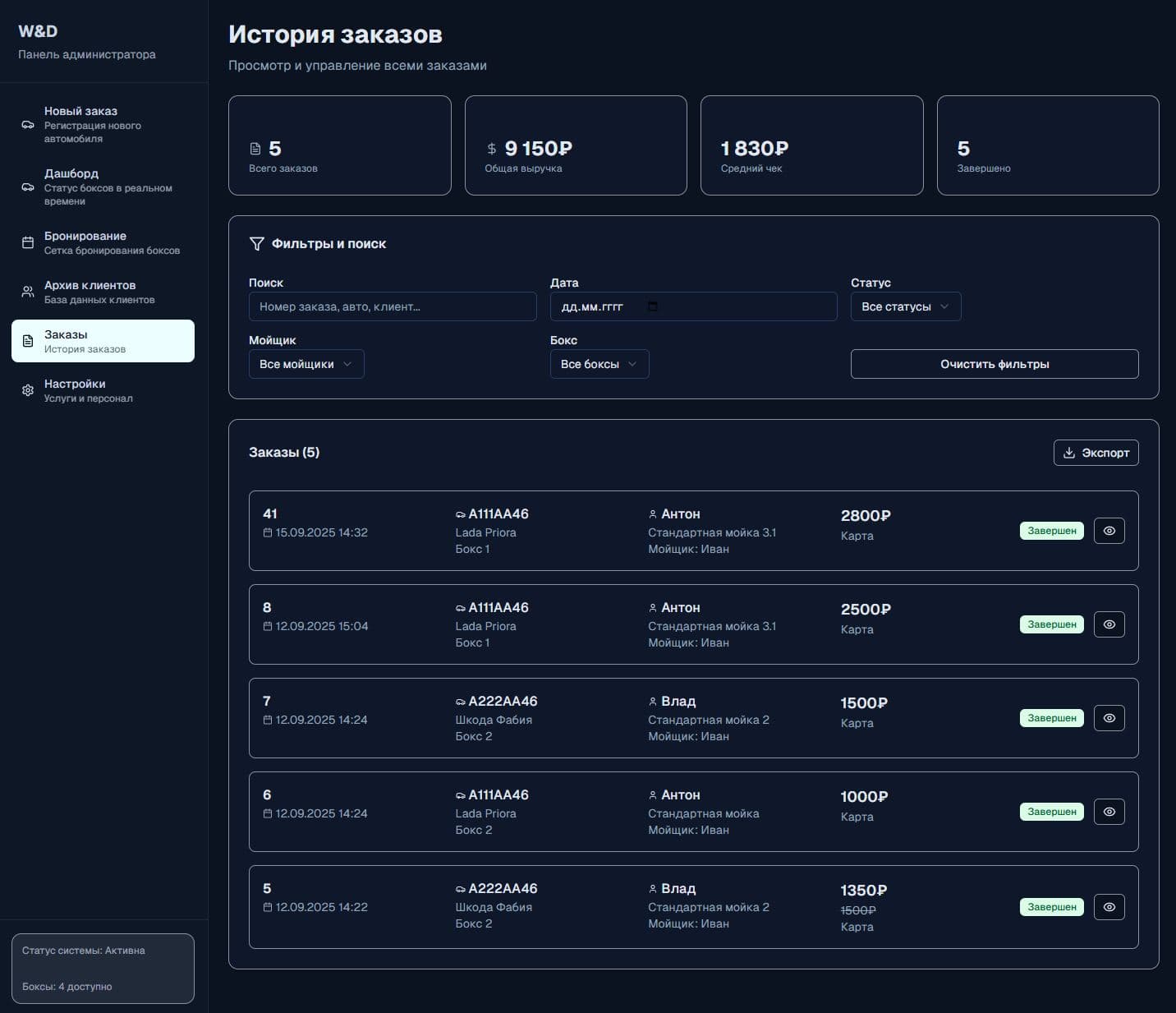
Task: Open order 7 using the eye button
Action: (1109, 718)
